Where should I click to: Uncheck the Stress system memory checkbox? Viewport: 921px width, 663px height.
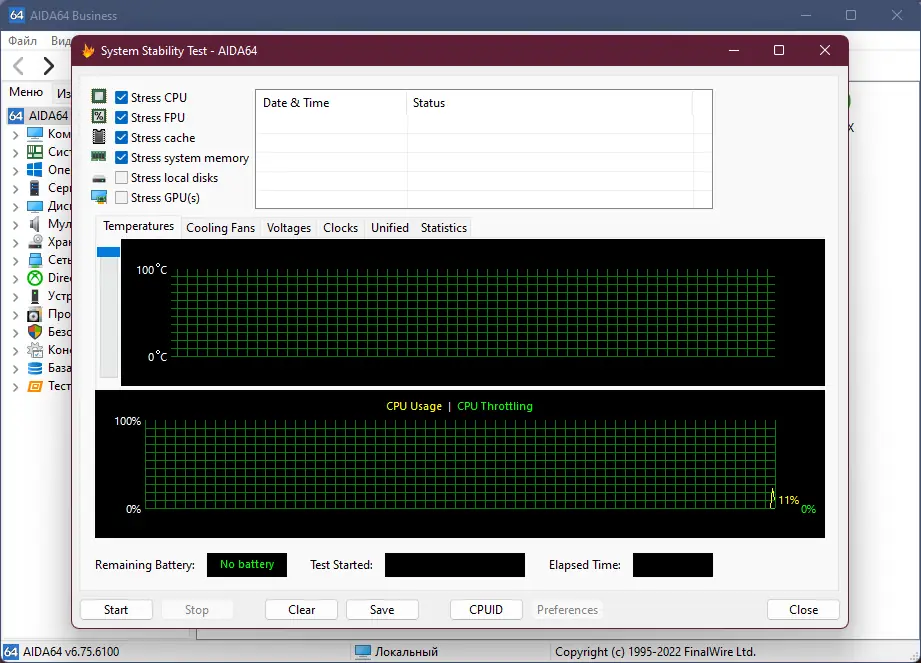tap(122, 157)
